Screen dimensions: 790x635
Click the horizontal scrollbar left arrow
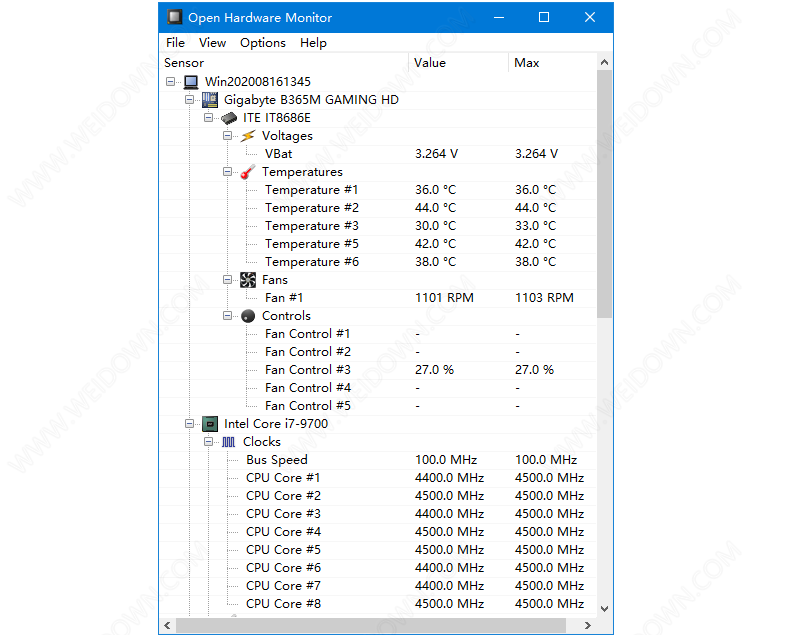pos(167,626)
